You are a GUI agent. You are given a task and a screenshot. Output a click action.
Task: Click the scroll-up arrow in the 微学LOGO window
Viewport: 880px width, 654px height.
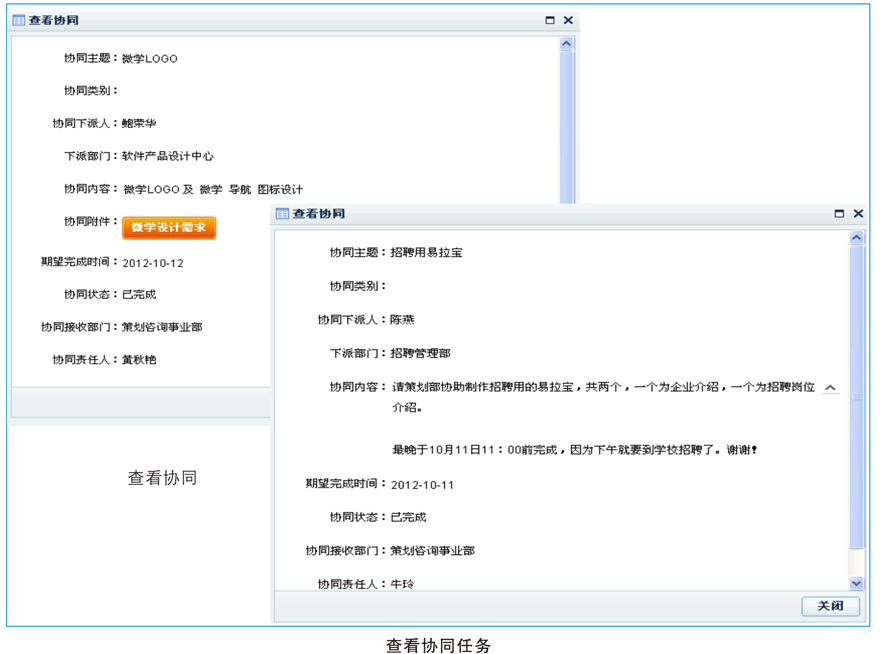pos(567,44)
